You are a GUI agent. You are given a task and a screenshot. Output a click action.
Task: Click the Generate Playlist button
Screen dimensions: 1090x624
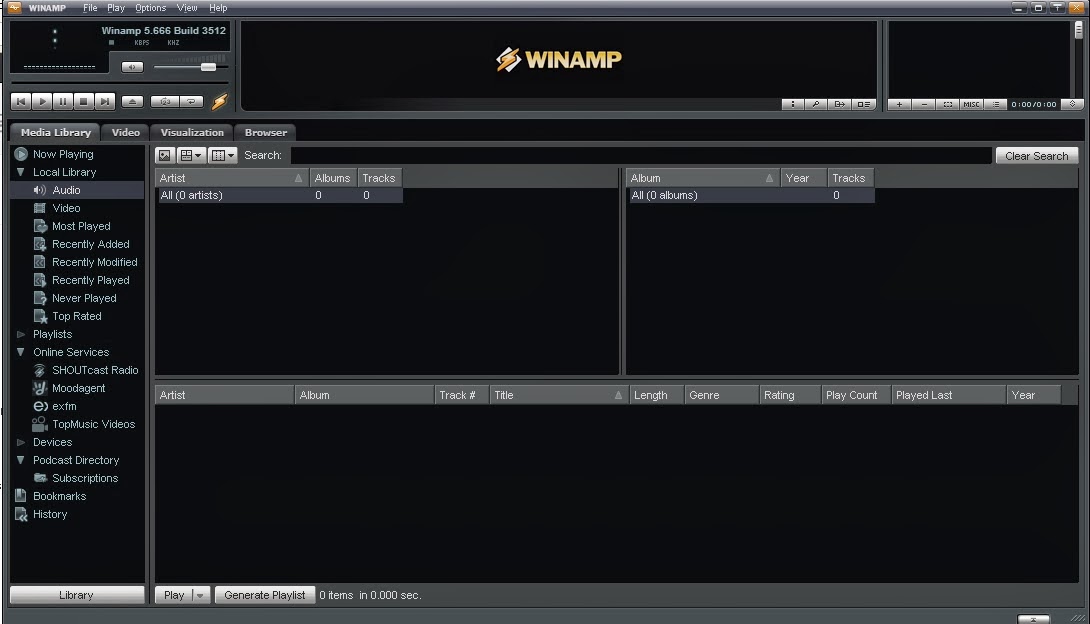tap(264, 594)
